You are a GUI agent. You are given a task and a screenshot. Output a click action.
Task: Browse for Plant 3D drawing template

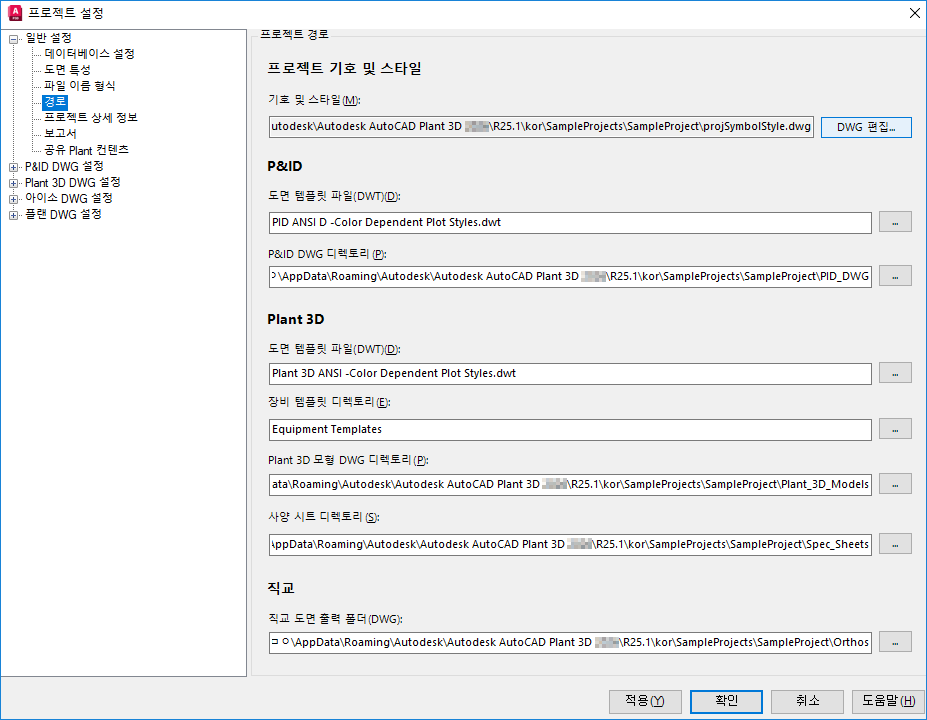click(x=895, y=373)
